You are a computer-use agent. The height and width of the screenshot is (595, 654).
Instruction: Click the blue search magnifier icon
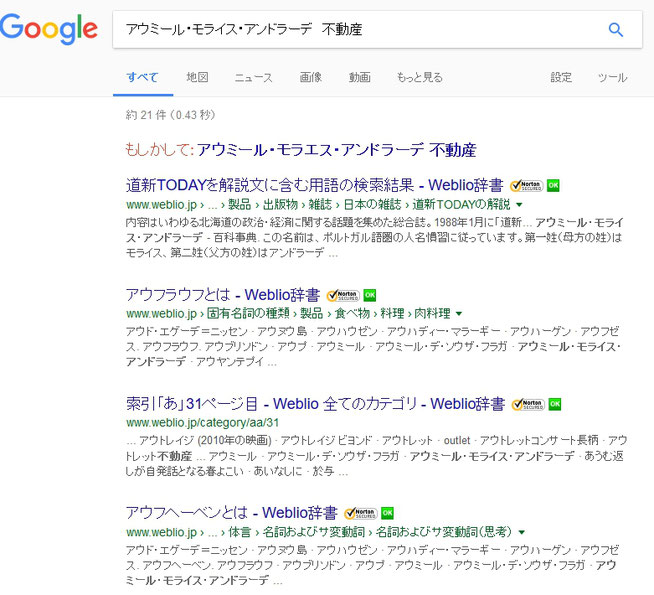(x=616, y=30)
